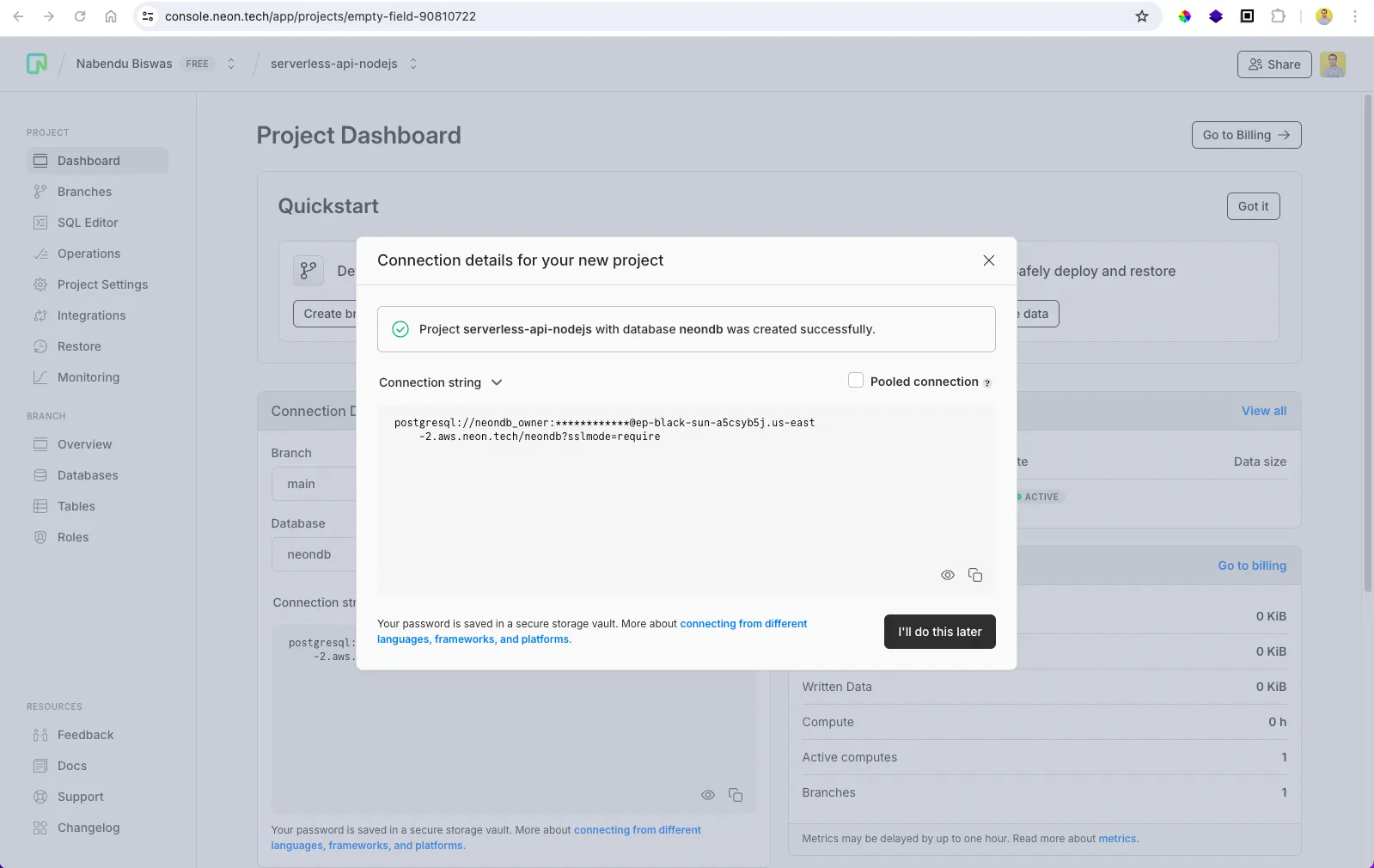
Task: Click the Tables grid icon
Action: click(x=40, y=506)
